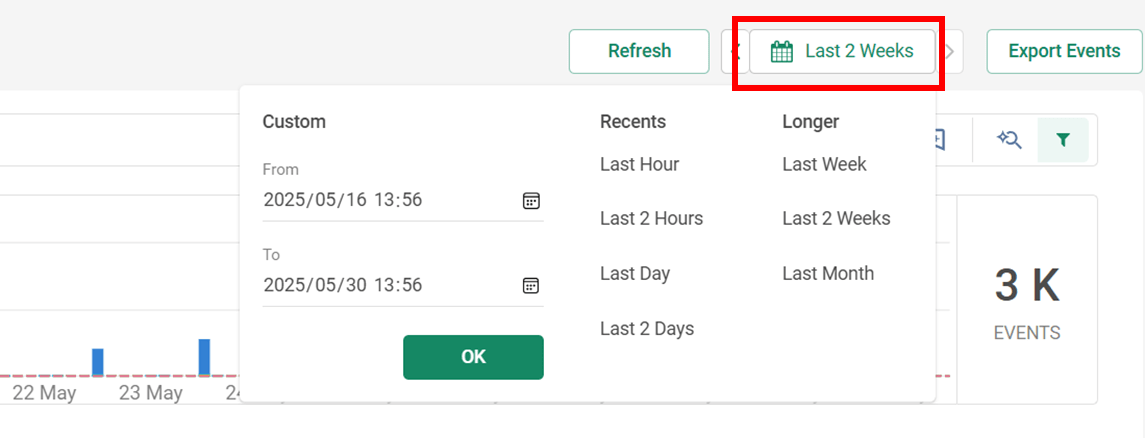1145x438 pixels.
Task: Go to previous time range arrow
Action: coord(735,52)
